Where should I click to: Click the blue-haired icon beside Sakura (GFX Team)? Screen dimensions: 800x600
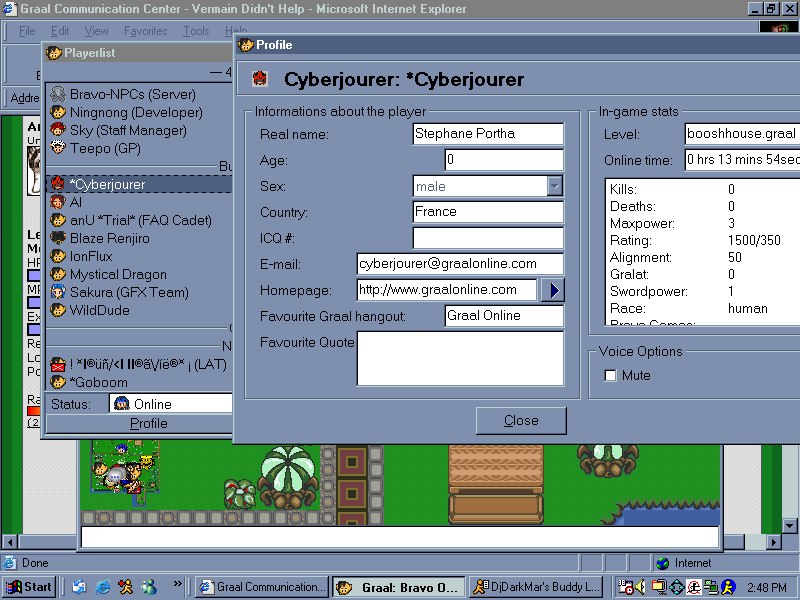click(x=58, y=292)
